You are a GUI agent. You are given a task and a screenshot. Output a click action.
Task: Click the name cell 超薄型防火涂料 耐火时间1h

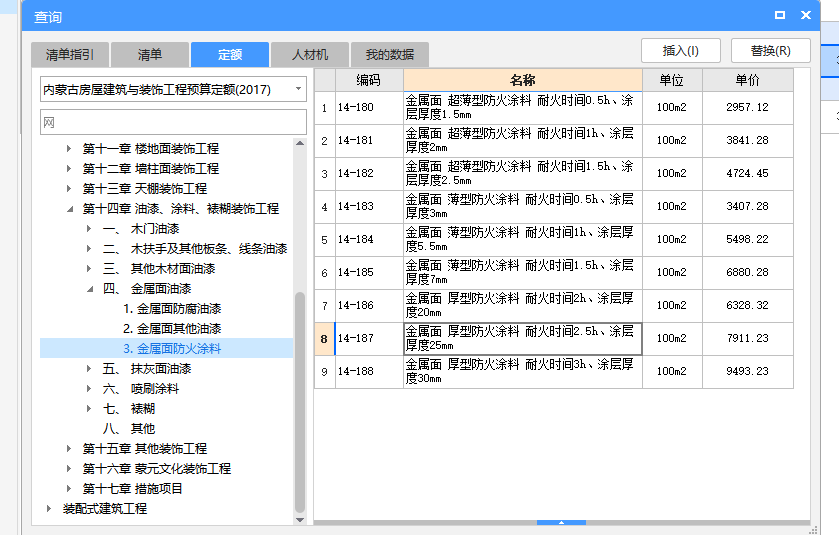click(x=523, y=141)
